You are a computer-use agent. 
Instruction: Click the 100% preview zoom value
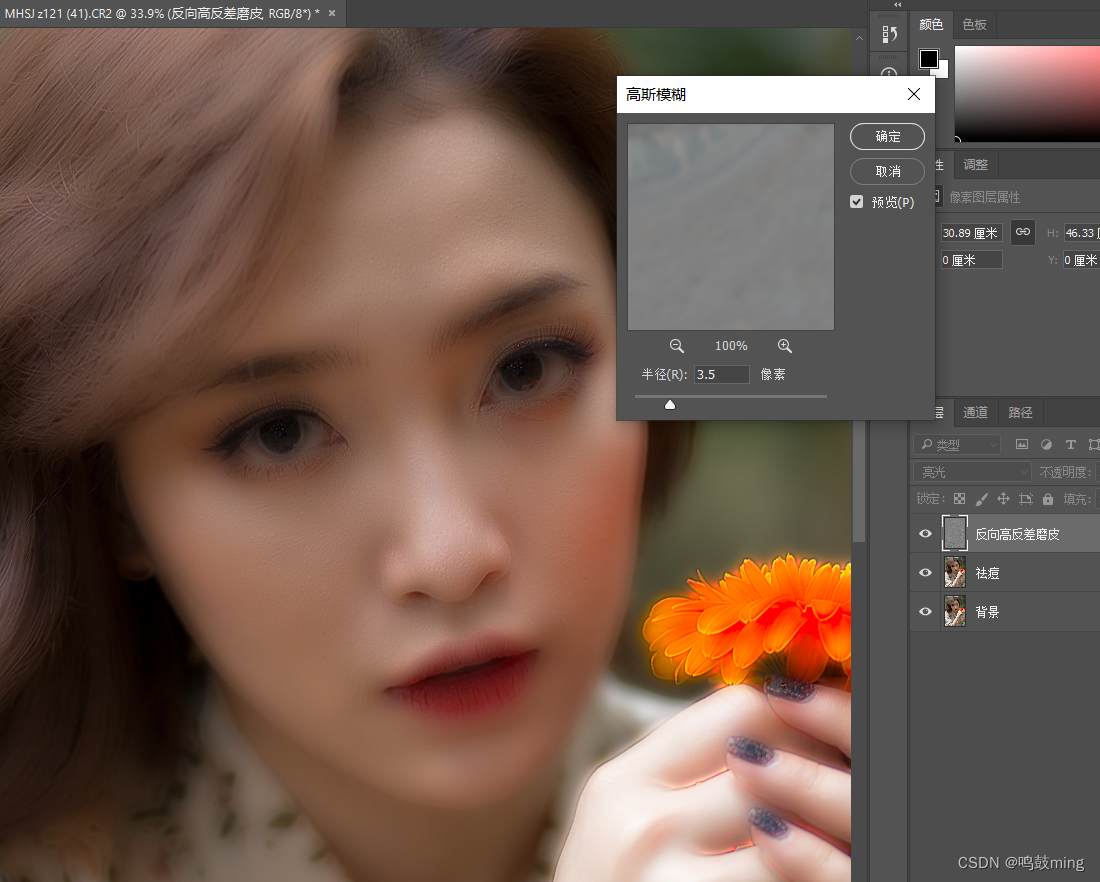click(731, 346)
